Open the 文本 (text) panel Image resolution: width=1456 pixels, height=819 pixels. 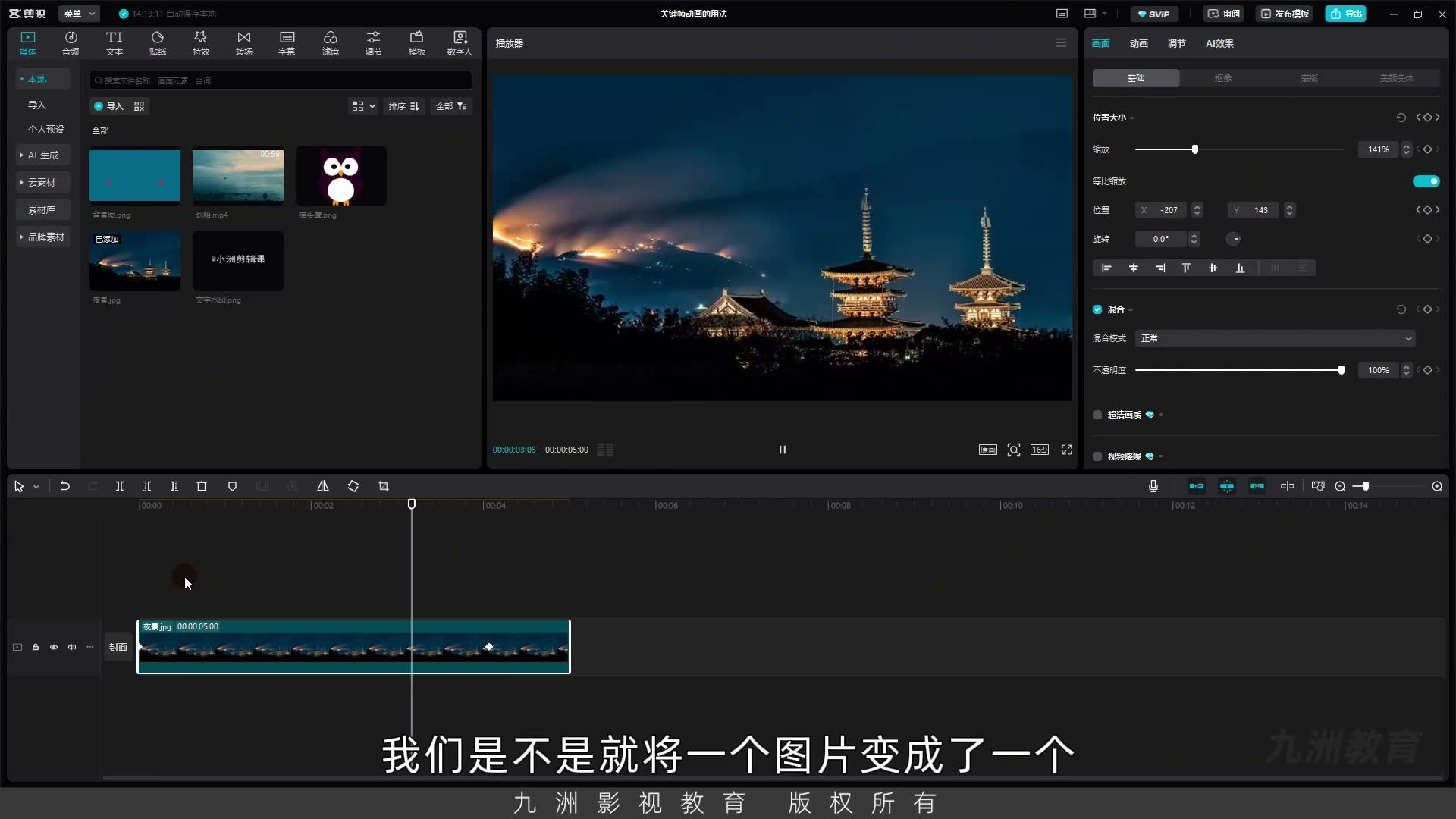point(115,43)
